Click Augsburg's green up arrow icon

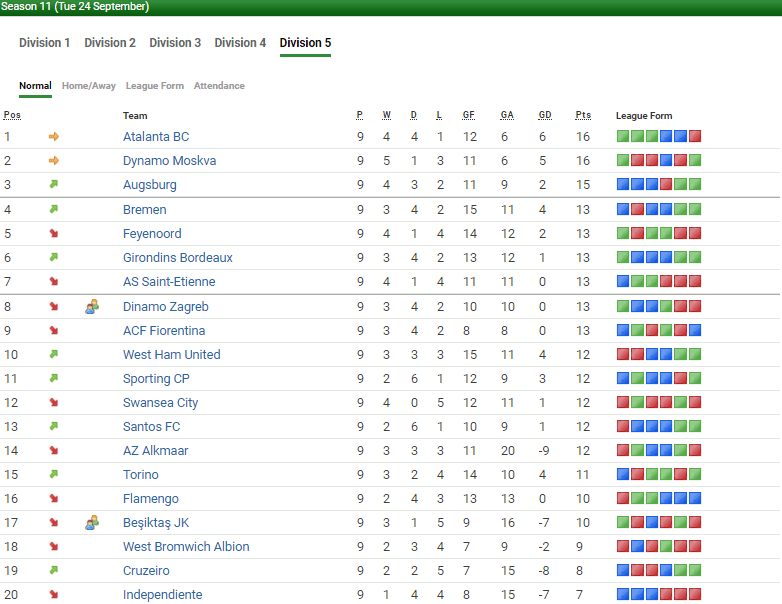point(54,185)
